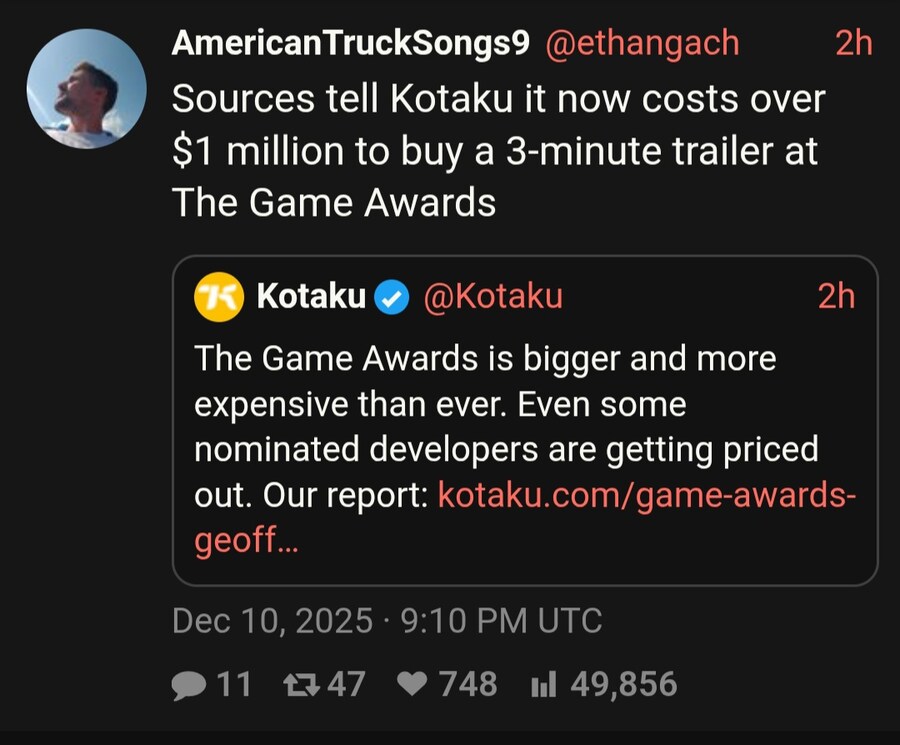The image size is (900, 745).
Task: Click the reply speech bubble icon
Action: pyautogui.click(x=189, y=684)
